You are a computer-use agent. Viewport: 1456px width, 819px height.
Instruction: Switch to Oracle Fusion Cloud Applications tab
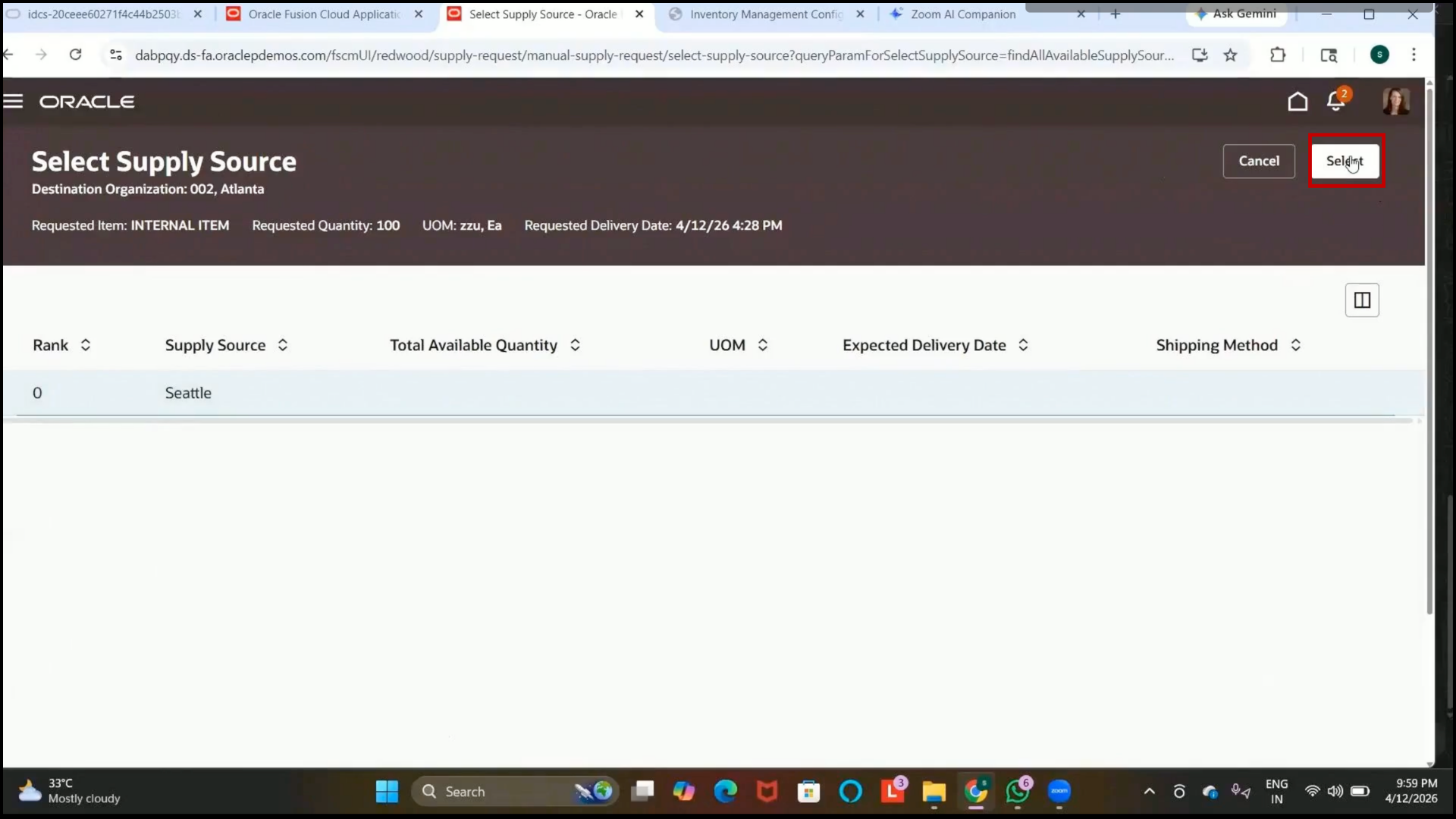324,14
